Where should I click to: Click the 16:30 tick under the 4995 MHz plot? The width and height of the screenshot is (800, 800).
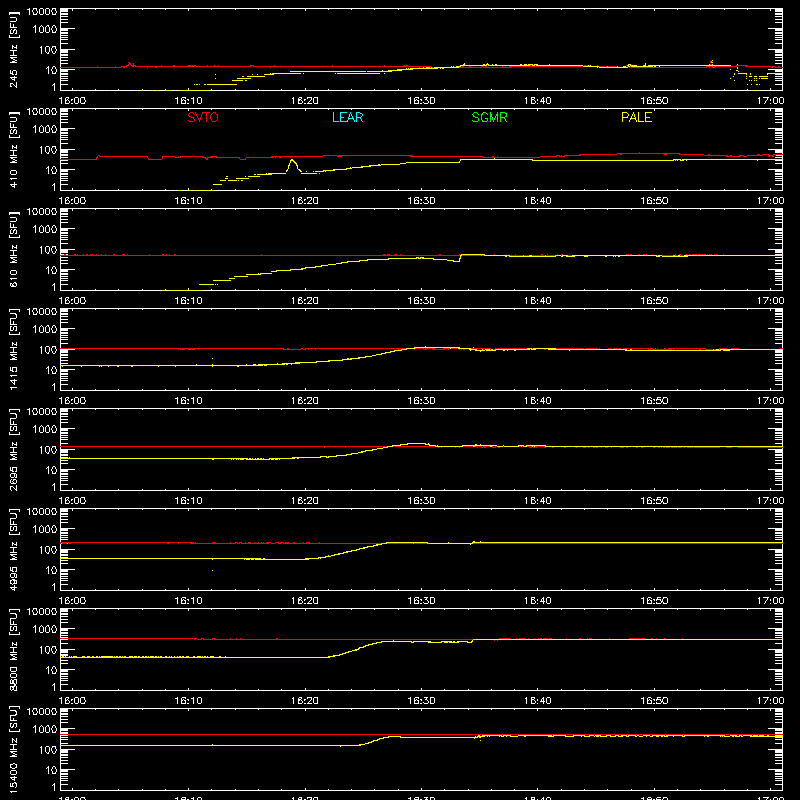[421, 601]
